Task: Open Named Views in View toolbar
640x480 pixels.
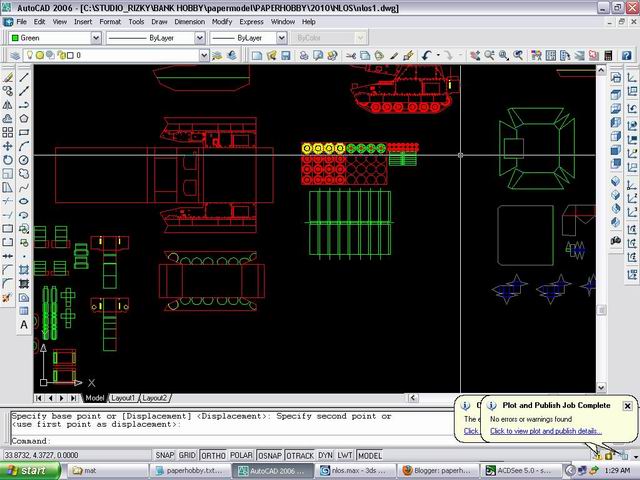Action: click(x=616, y=77)
